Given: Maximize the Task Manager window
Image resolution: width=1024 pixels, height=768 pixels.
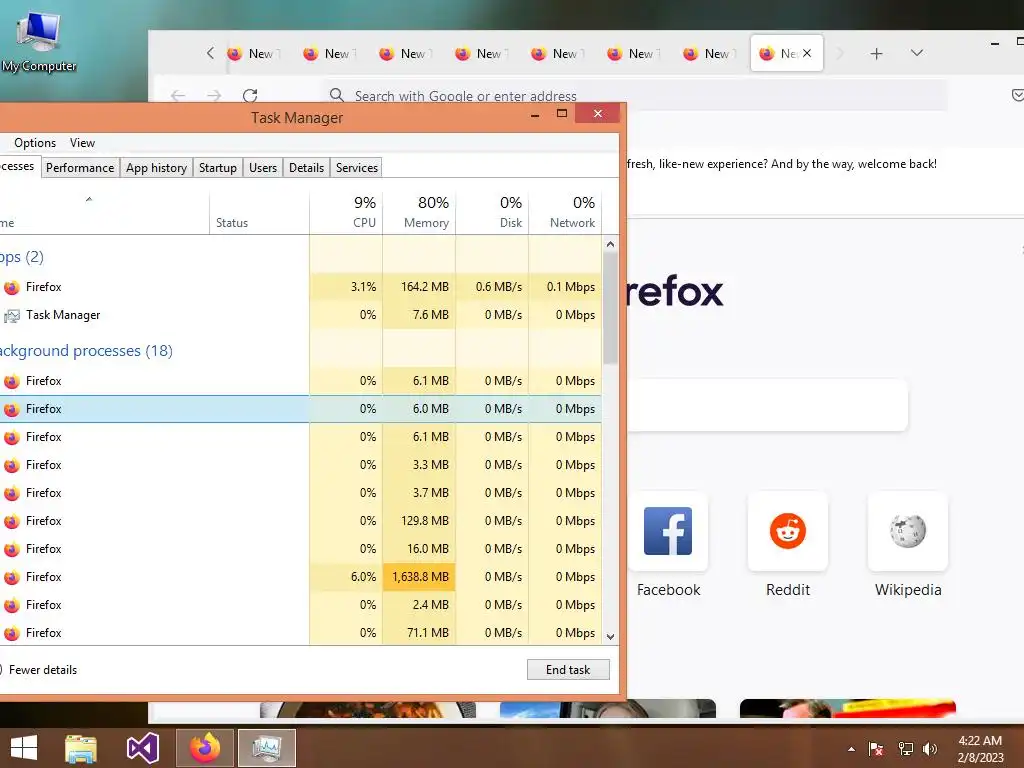Looking at the screenshot, I should point(562,114).
